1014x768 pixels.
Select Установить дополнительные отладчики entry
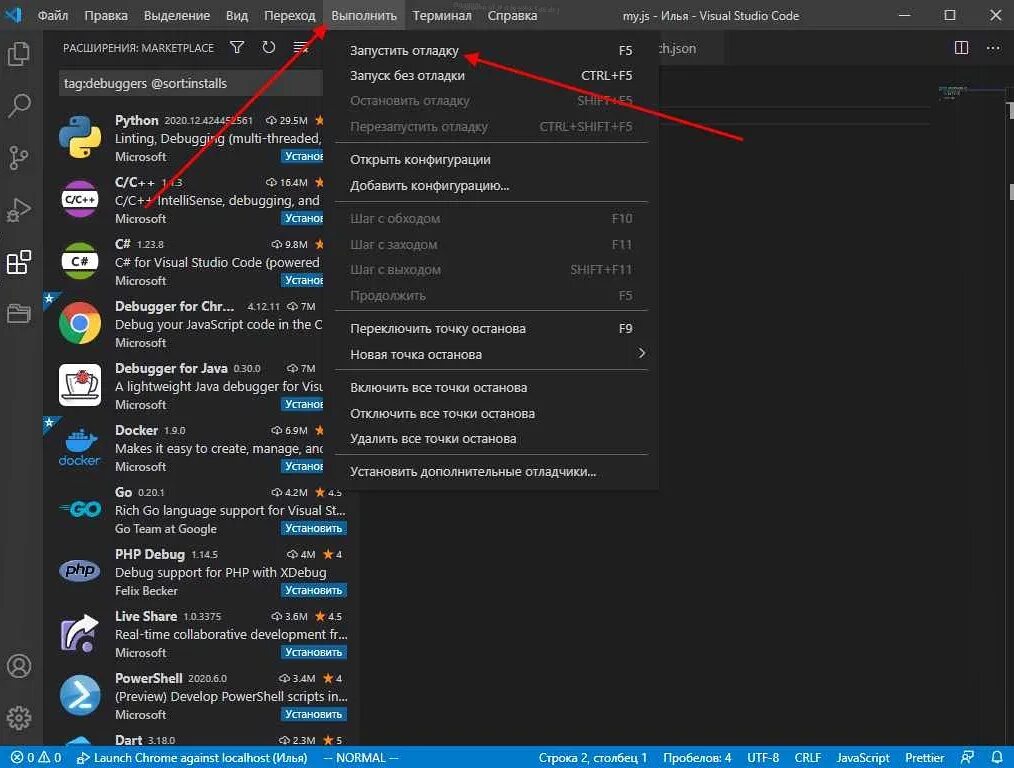(x=491, y=471)
